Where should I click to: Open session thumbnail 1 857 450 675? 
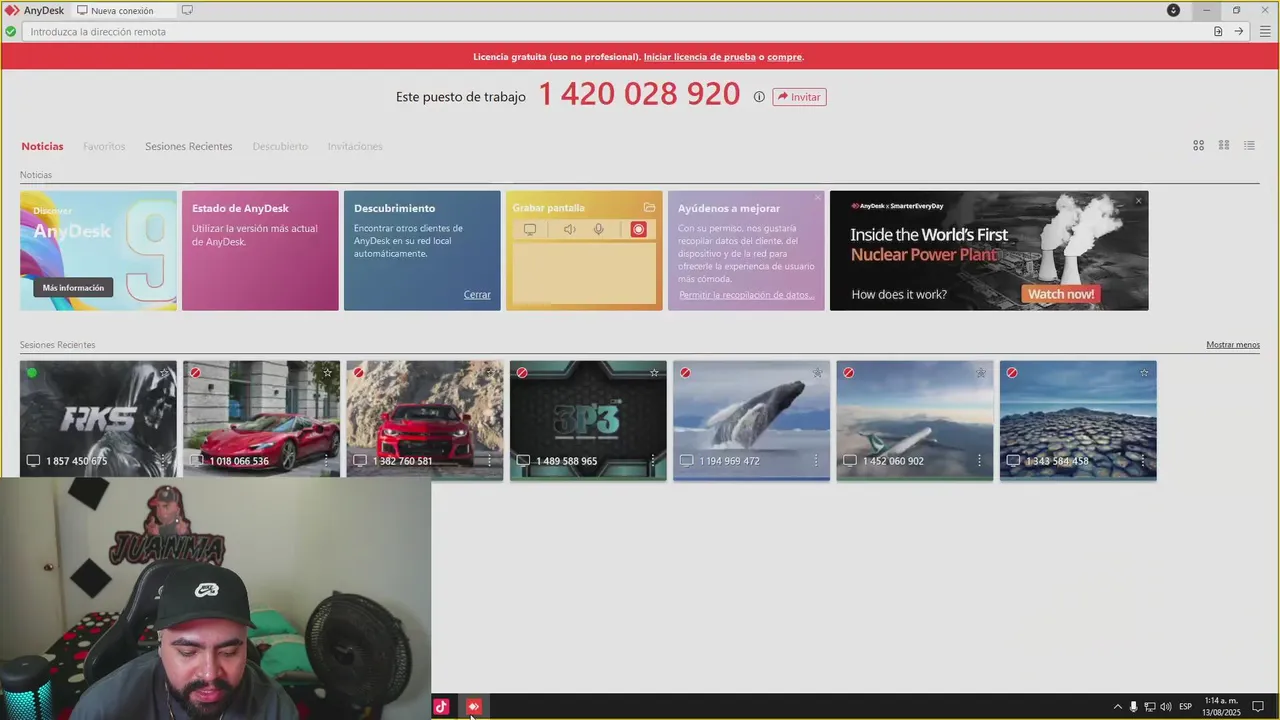98,420
